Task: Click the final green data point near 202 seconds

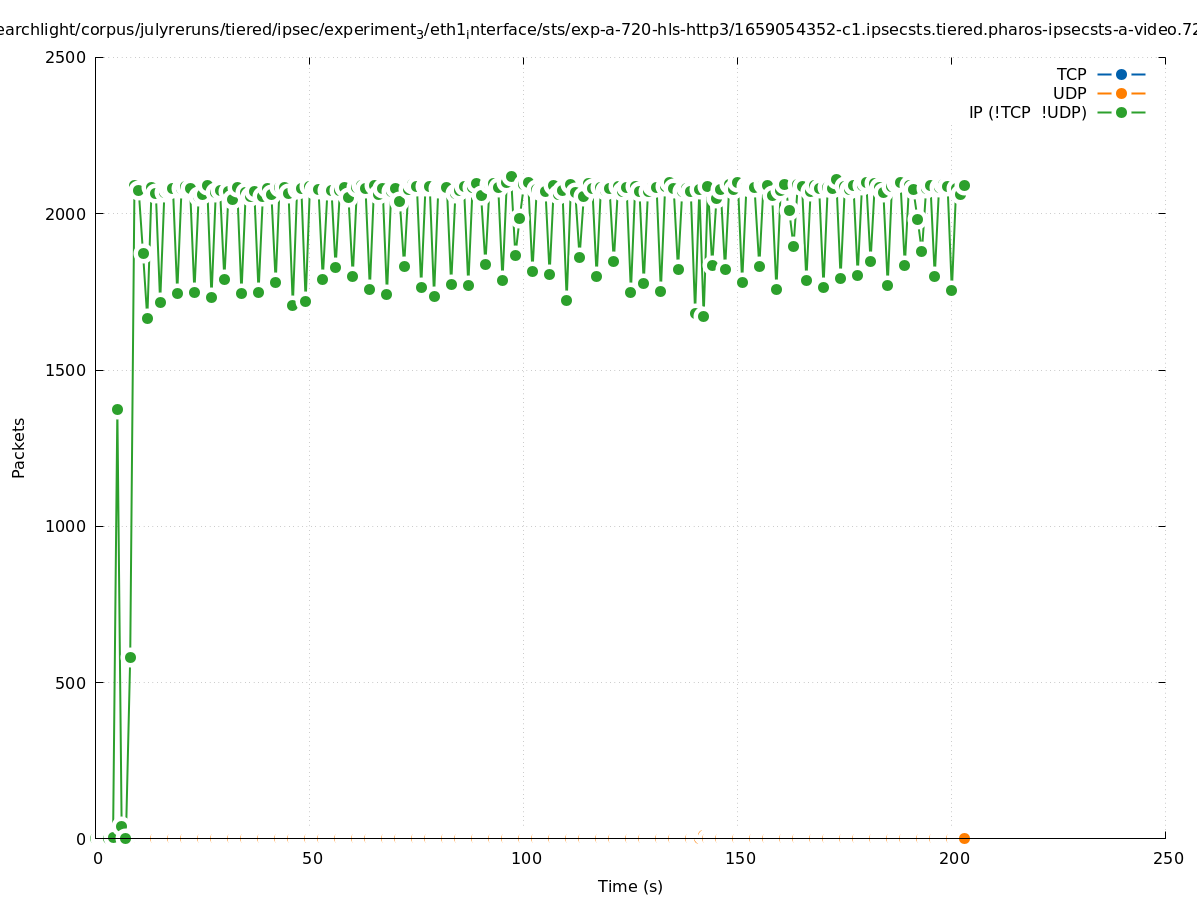Action: [964, 185]
